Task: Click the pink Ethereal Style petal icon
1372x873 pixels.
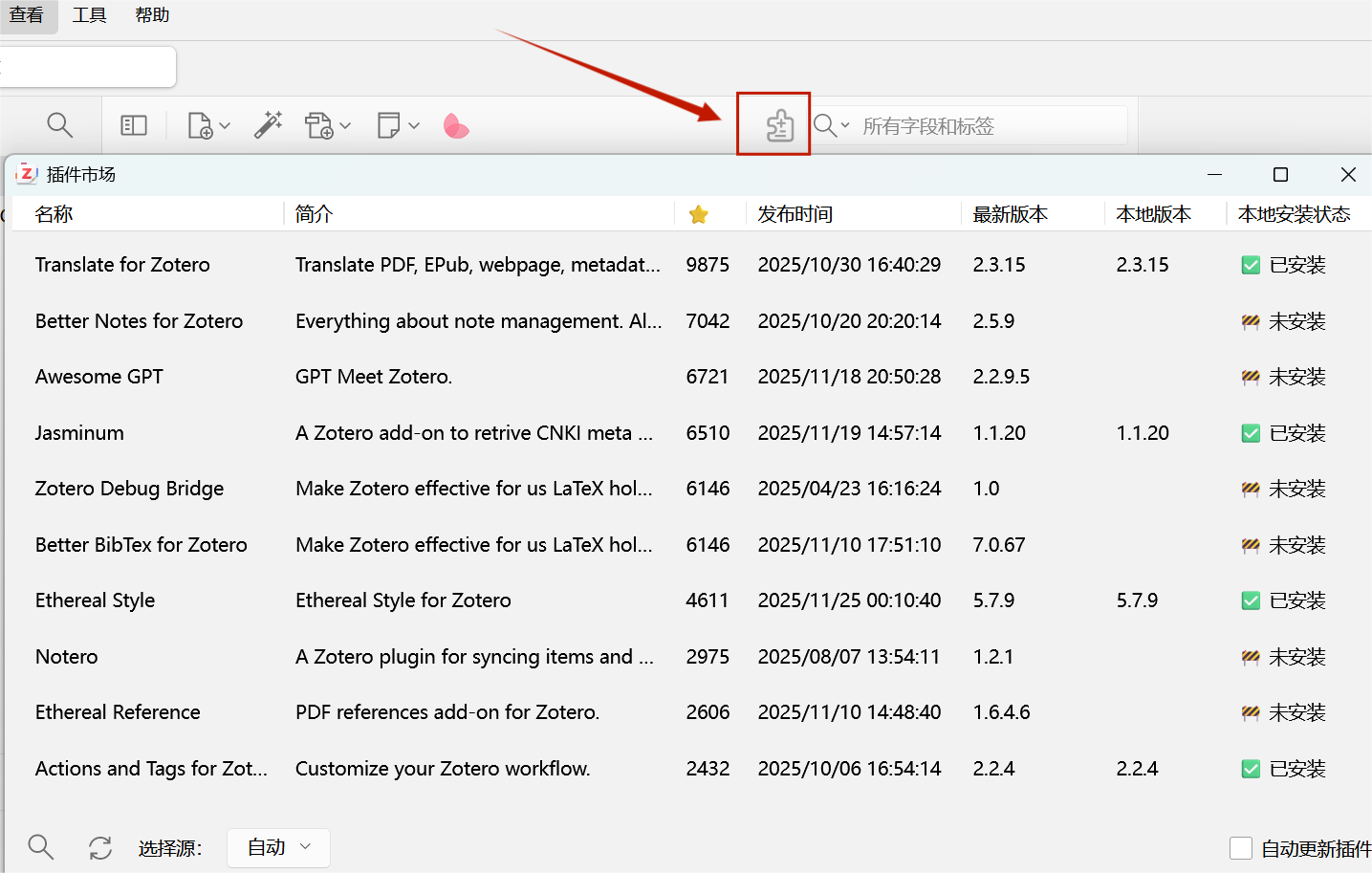Action: 456,125
